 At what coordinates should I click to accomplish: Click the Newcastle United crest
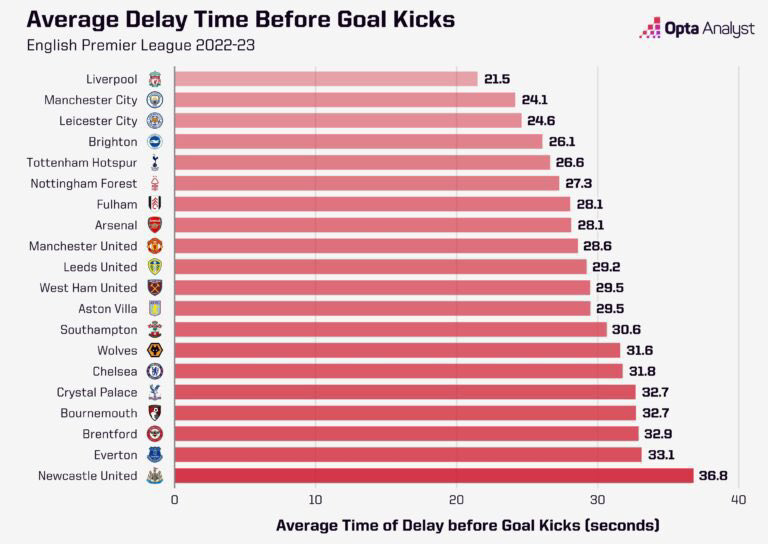point(155,476)
